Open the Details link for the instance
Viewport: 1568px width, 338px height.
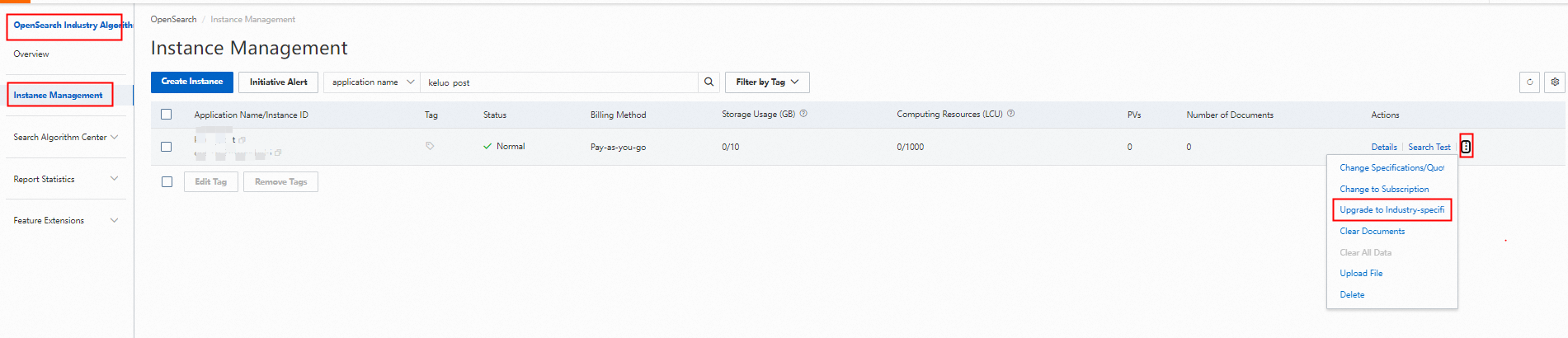pos(1383,147)
